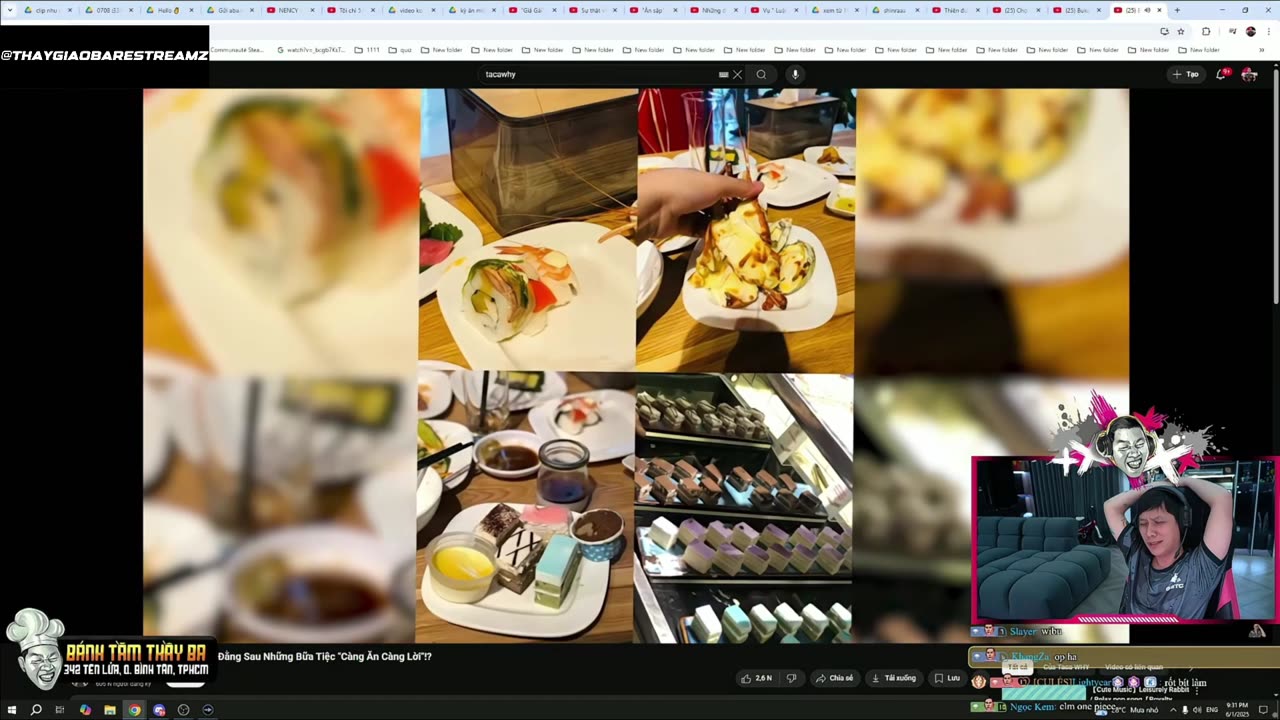
Task: Open Task View on the taskbar
Action: (60, 710)
